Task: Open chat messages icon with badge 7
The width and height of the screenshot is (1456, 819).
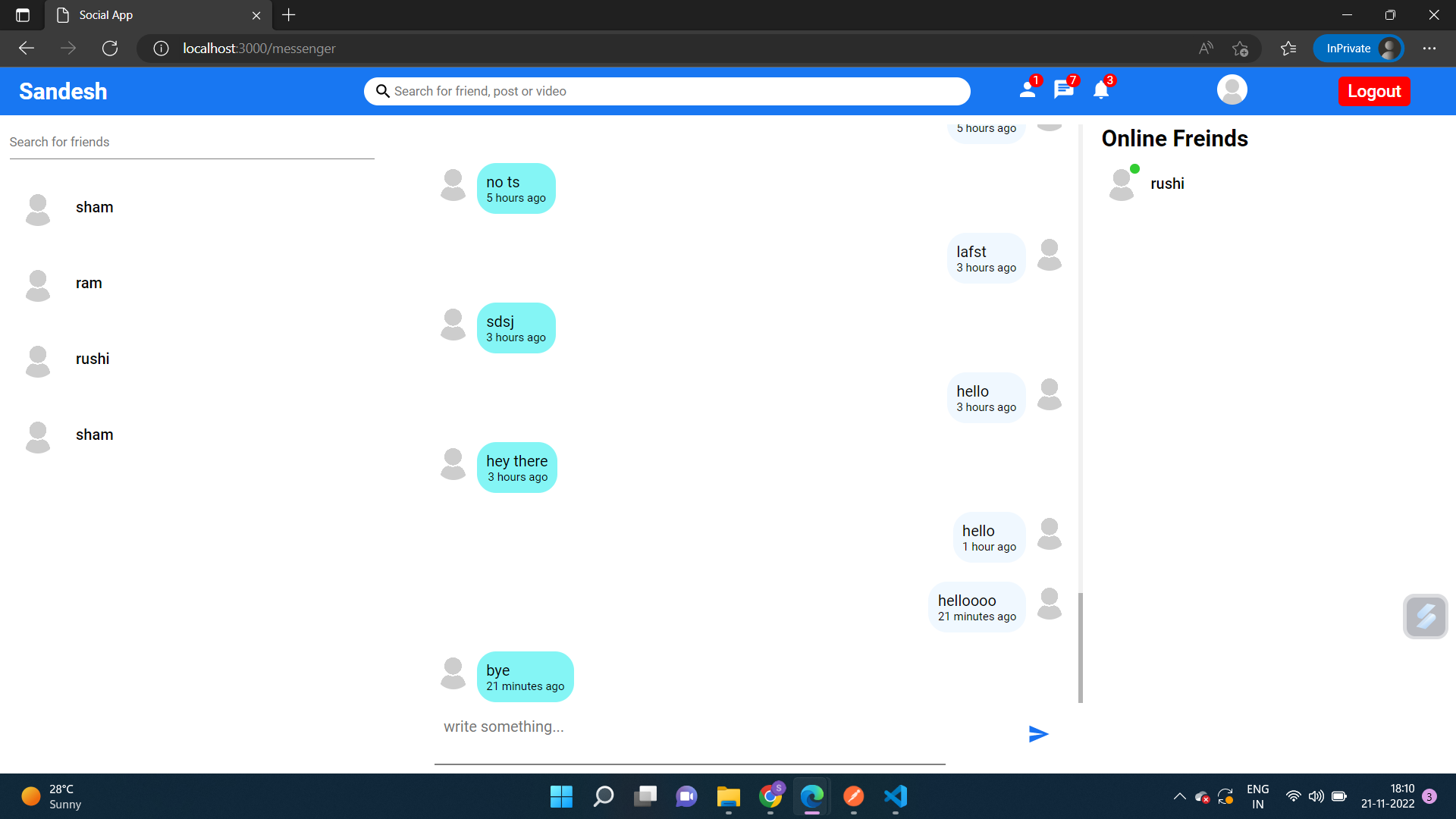Action: (x=1063, y=90)
